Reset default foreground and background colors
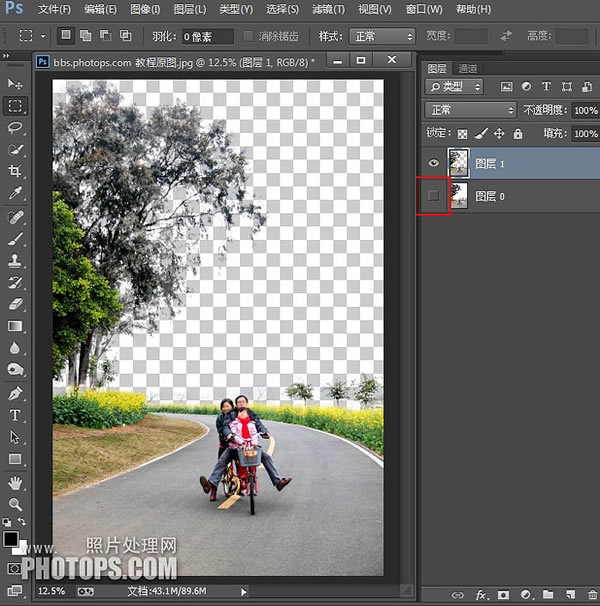This screenshot has height=606, width=600. 7,522
